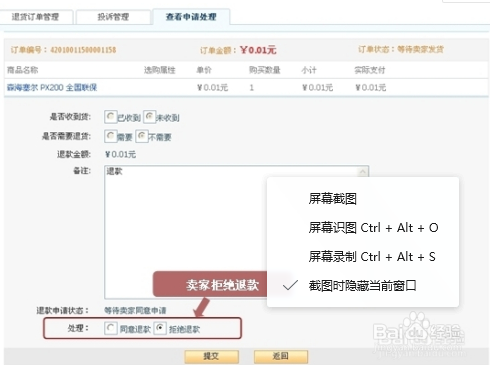Image resolution: width=490 pixels, height=365 pixels.
Task: Select the 拒绝退款 radio option
Action: click(x=160, y=328)
